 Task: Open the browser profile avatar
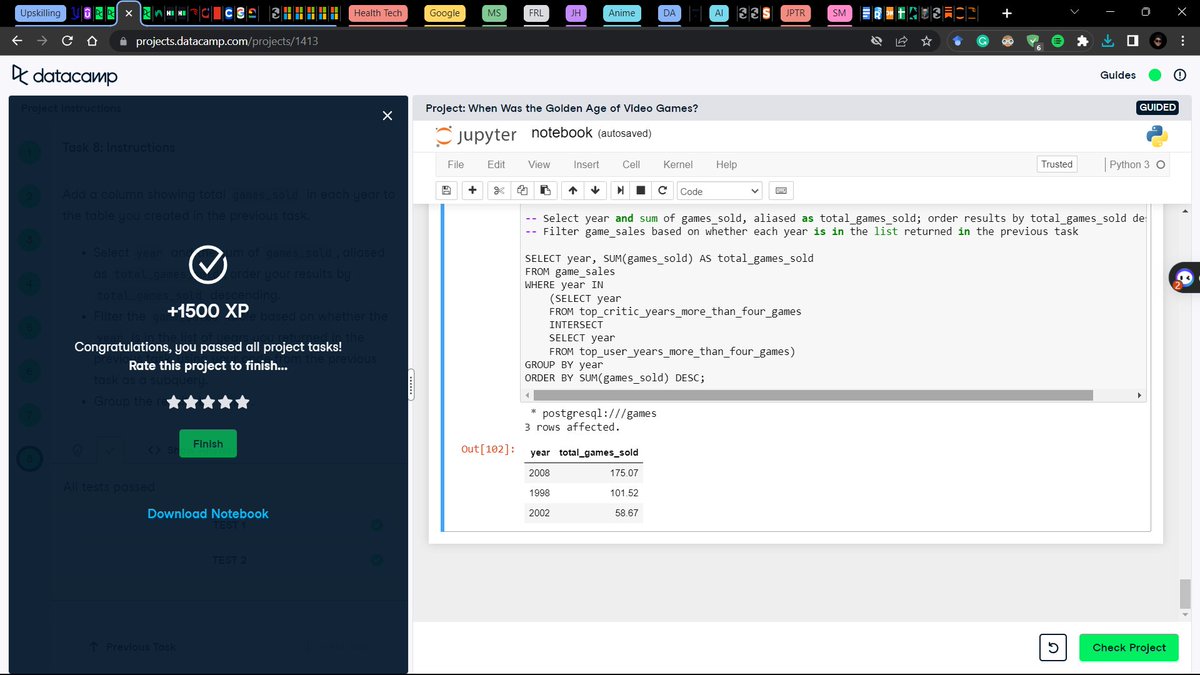pyautogui.click(x=1158, y=42)
